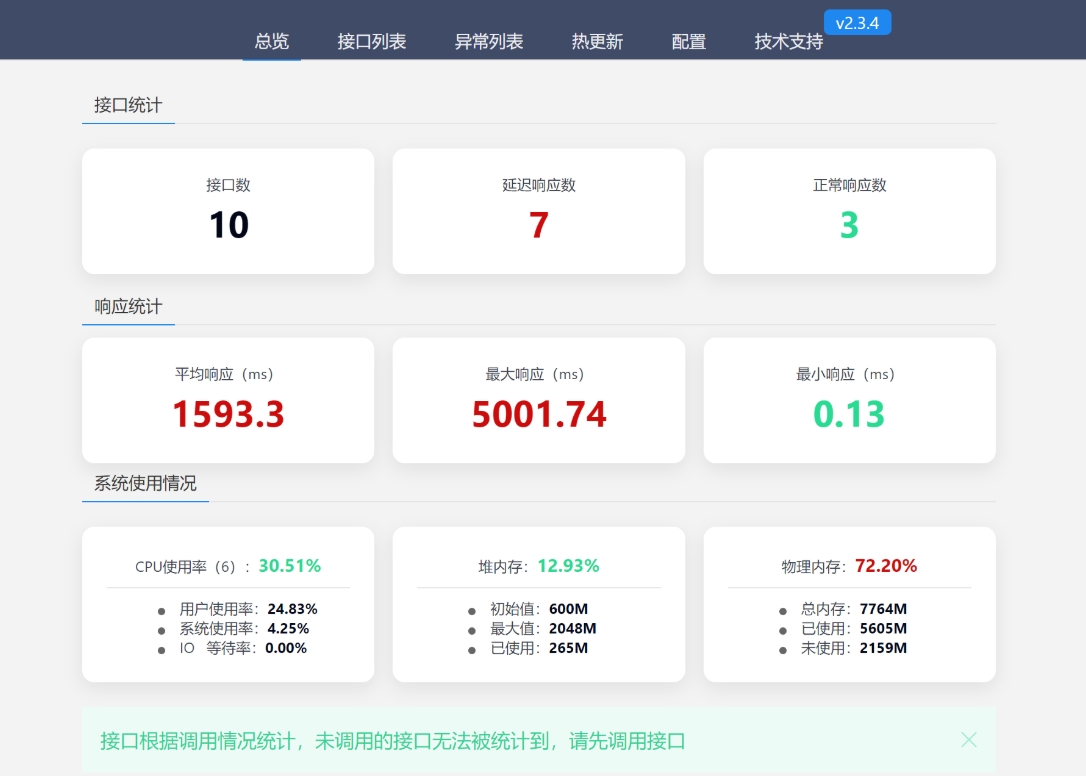
Task: Select the 接口数 card showing 10
Action: pyautogui.click(x=228, y=210)
